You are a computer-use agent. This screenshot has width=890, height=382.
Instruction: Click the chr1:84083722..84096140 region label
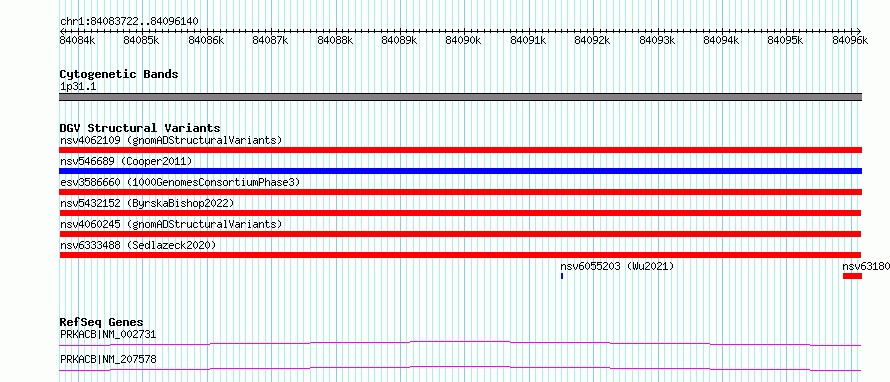coord(129,22)
